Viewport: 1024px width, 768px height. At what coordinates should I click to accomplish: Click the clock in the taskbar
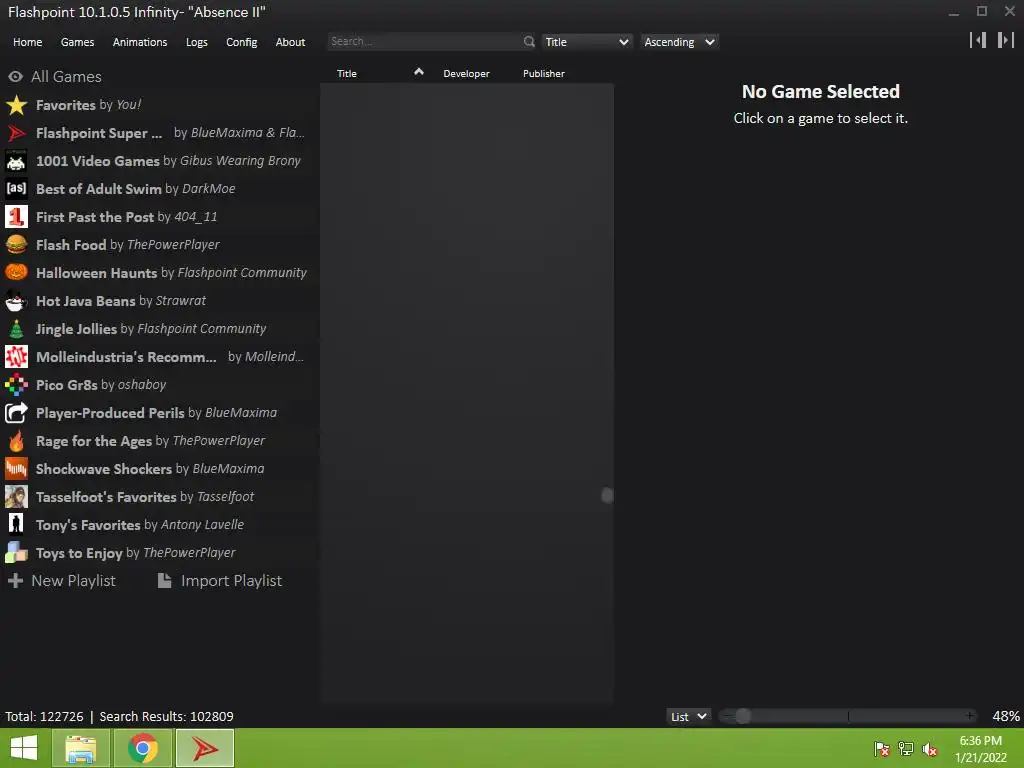coord(980,749)
